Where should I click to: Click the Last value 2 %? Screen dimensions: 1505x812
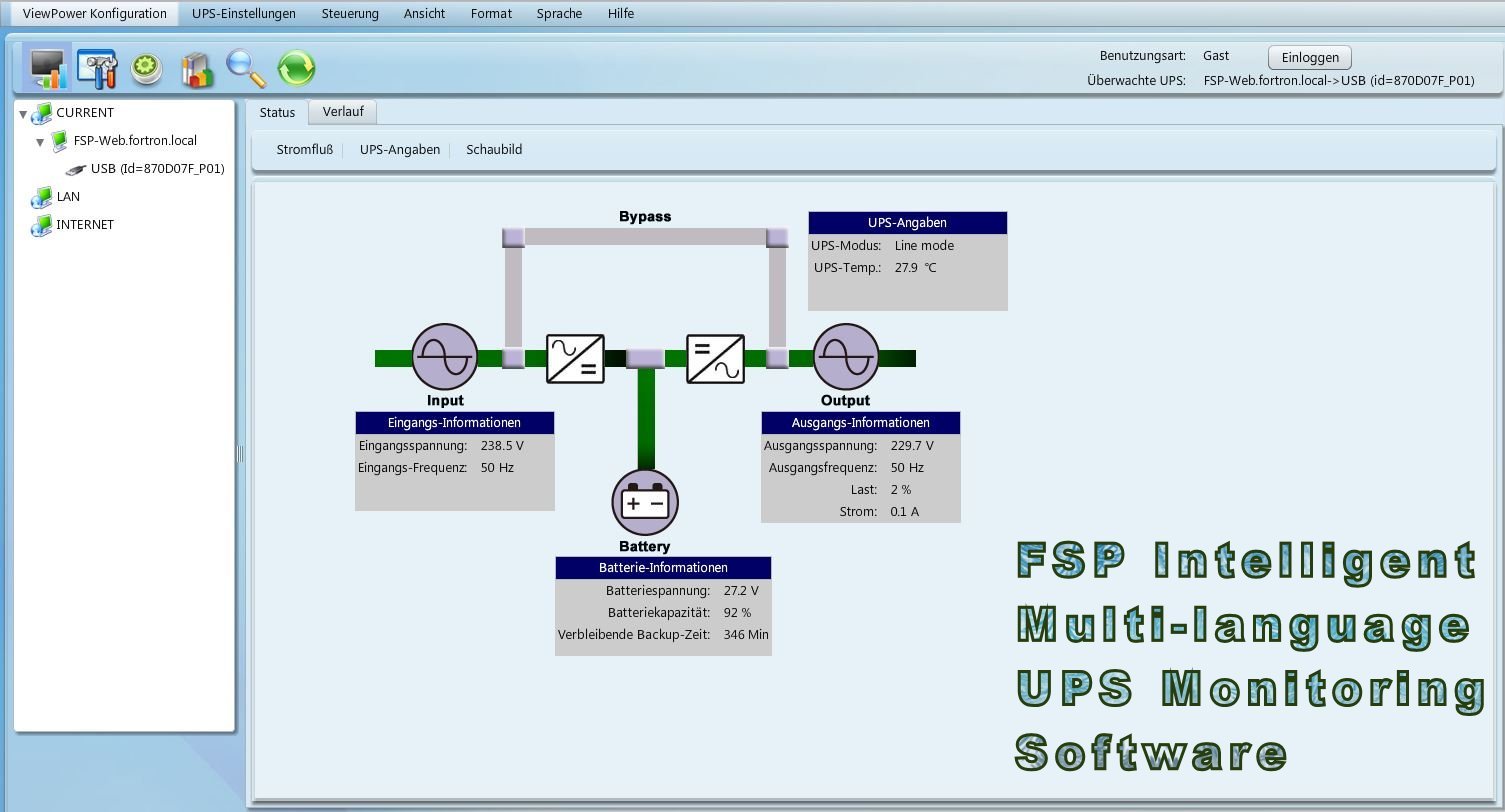[901, 490]
